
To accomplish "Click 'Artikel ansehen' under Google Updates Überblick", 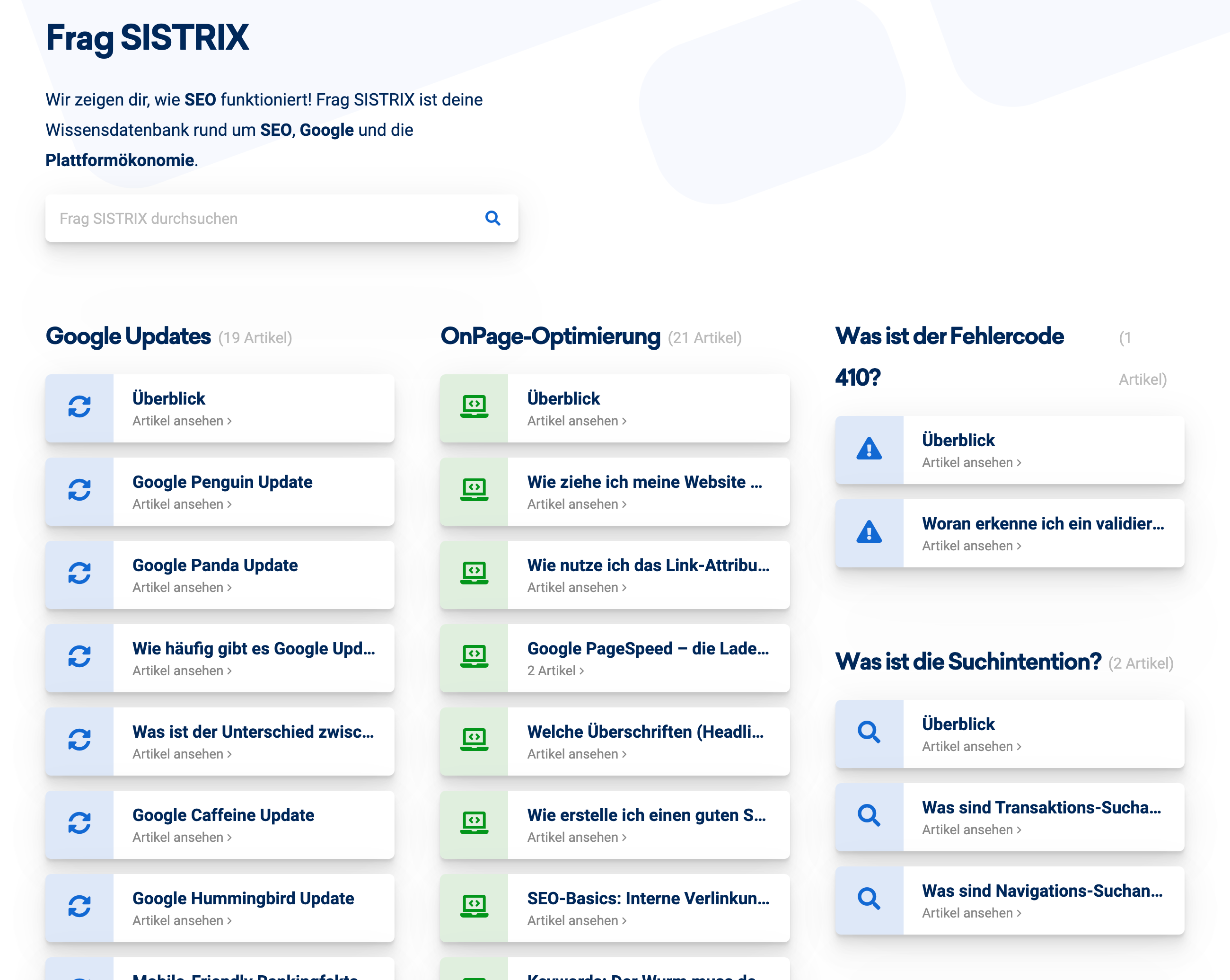I will tap(182, 421).
